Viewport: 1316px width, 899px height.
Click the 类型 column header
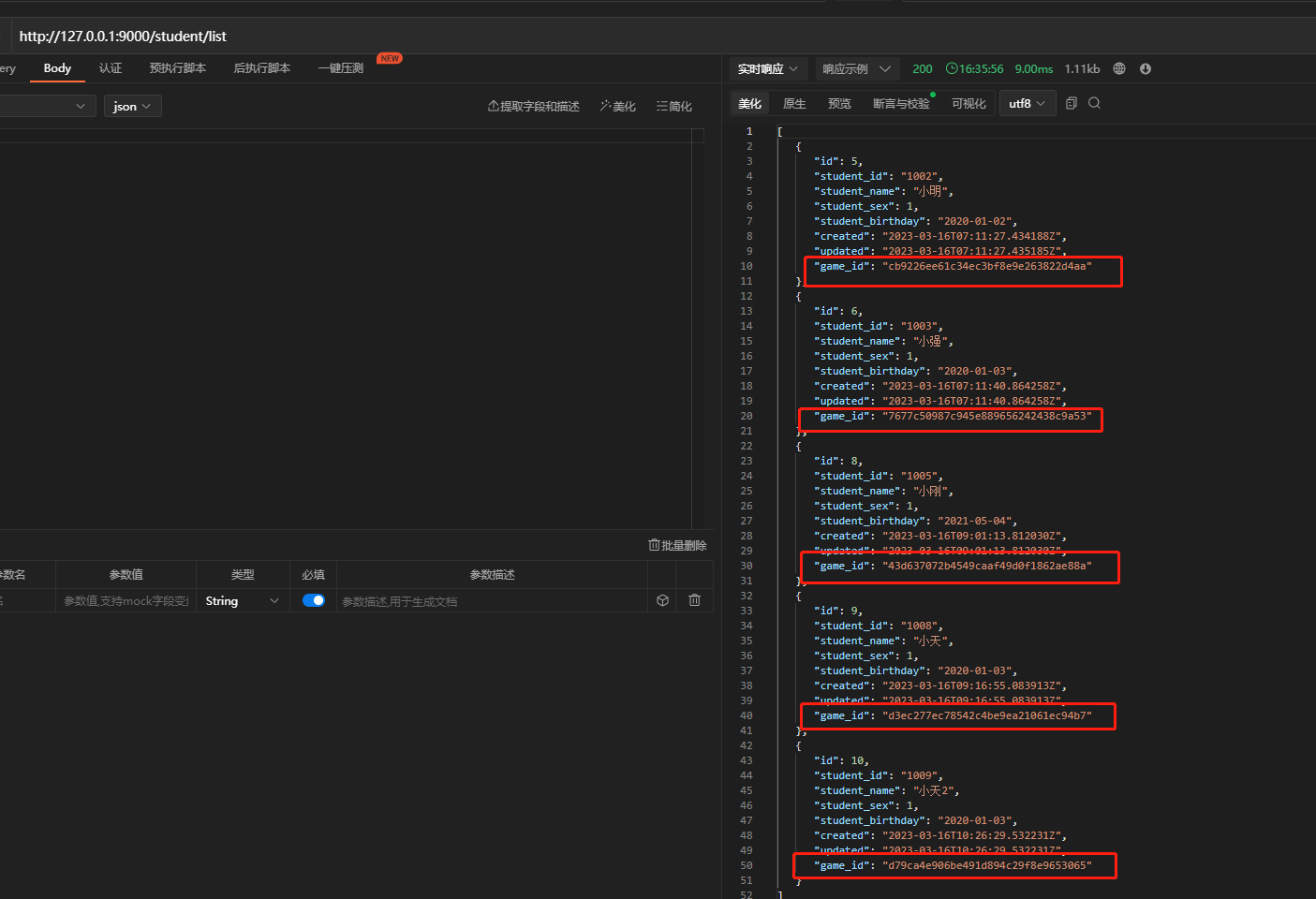[243, 574]
